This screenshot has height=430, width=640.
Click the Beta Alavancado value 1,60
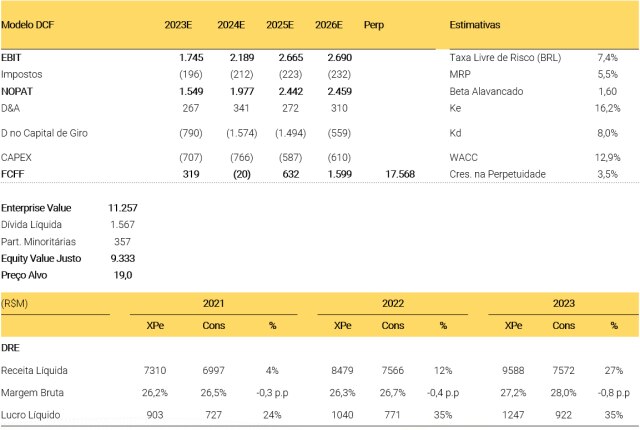[x=610, y=92]
